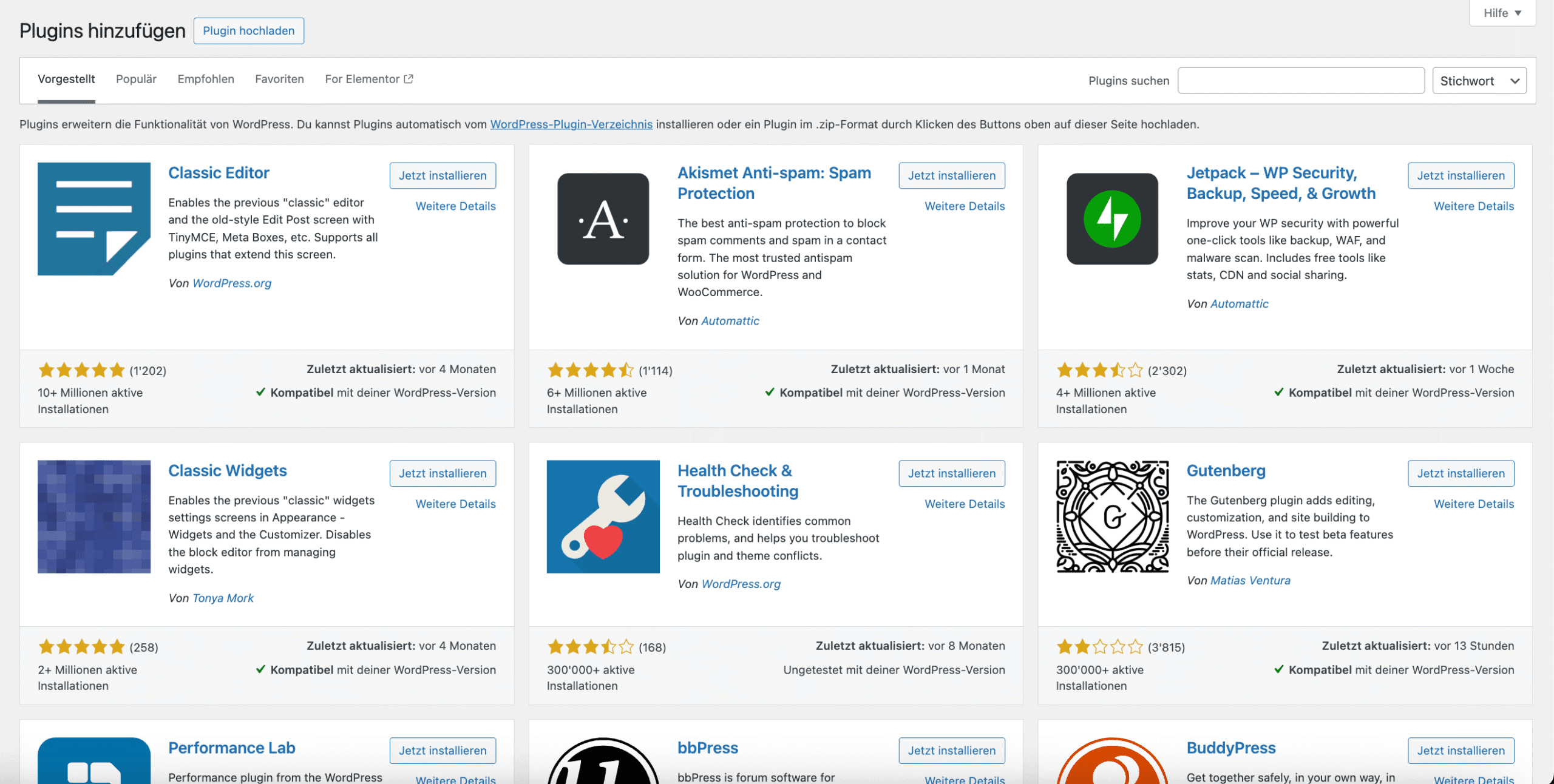Click the external link icon beside For Elementor
1554x784 pixels.
click(409, 79)
